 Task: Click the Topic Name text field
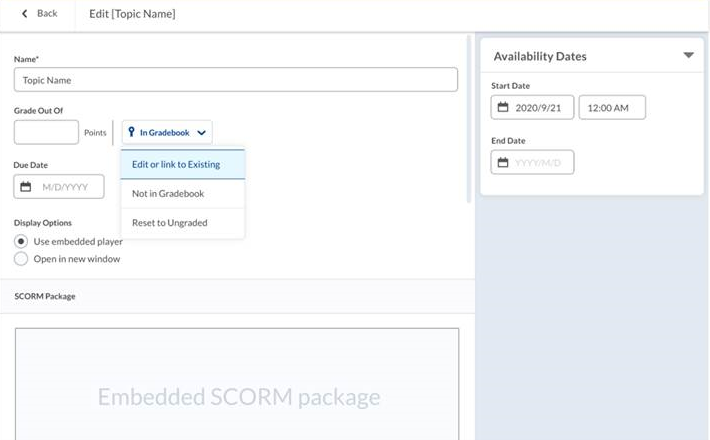[x=236, y=80]
